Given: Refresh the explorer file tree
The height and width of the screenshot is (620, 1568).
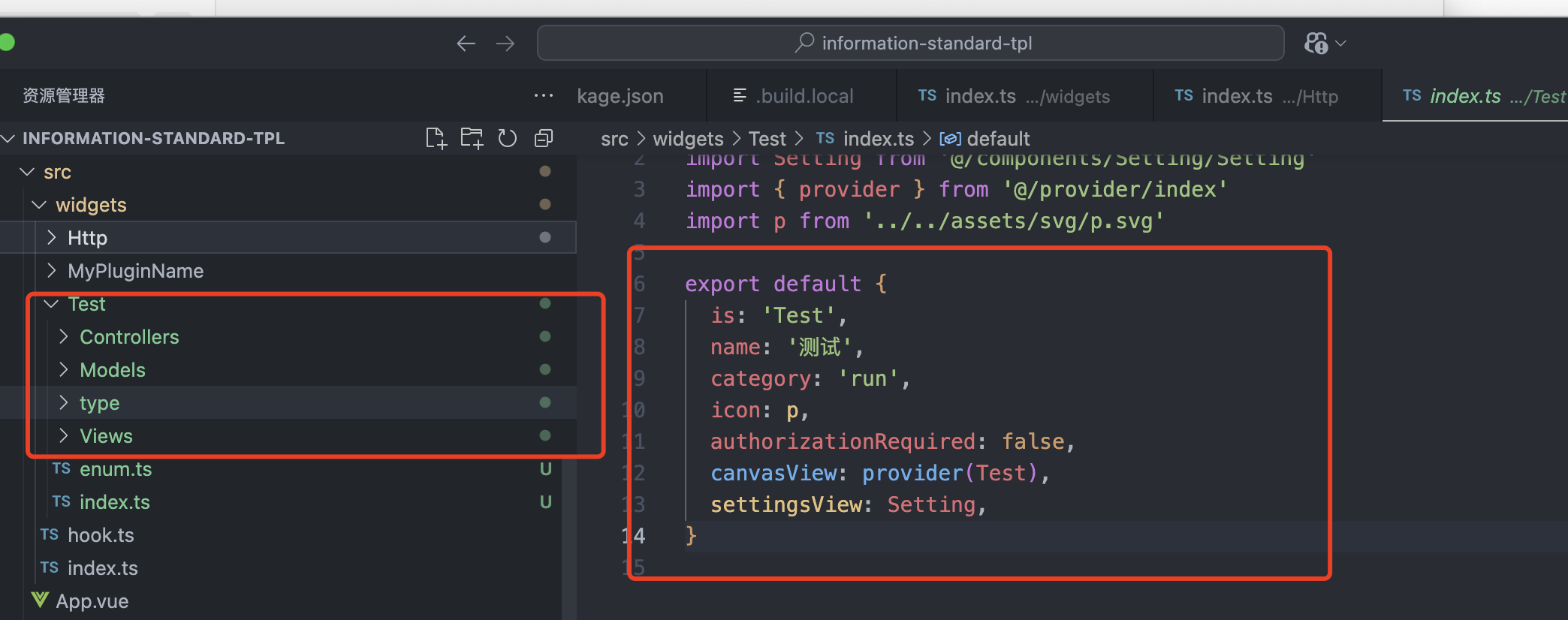Looking at the screenshot, I should pyautogui.click(x=508, y=138).
